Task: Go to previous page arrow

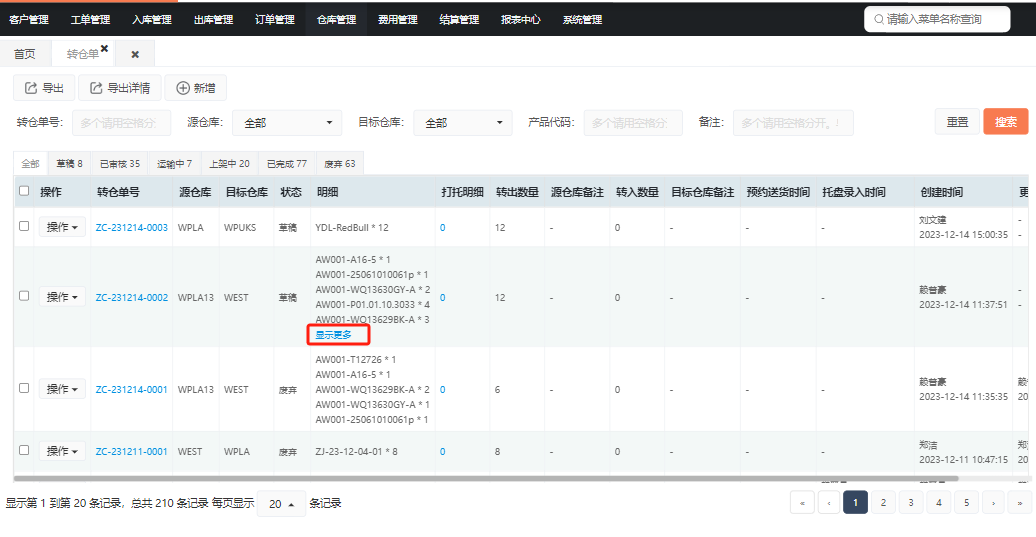Action: coord(829,503)
